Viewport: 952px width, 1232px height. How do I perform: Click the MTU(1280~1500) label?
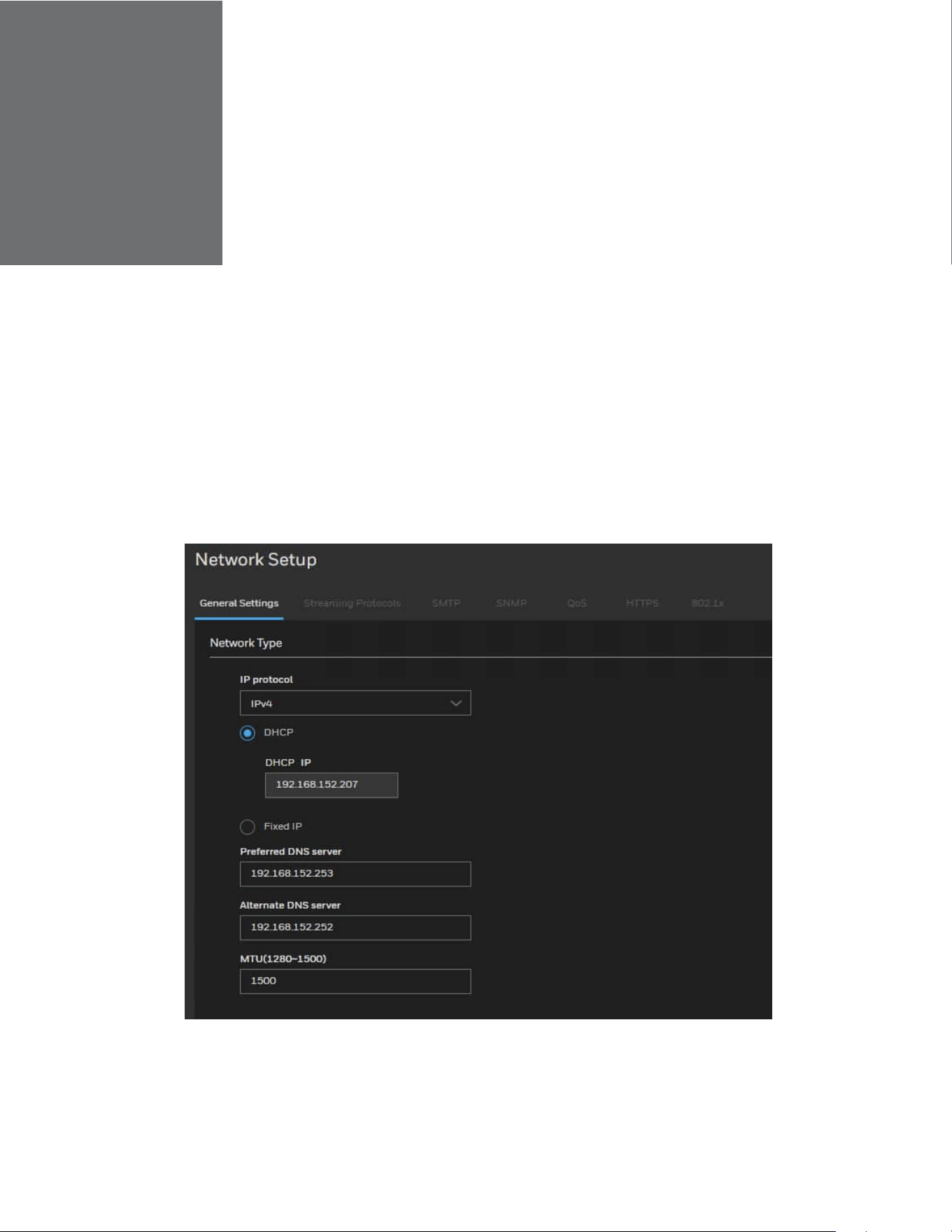pos(283,958)
